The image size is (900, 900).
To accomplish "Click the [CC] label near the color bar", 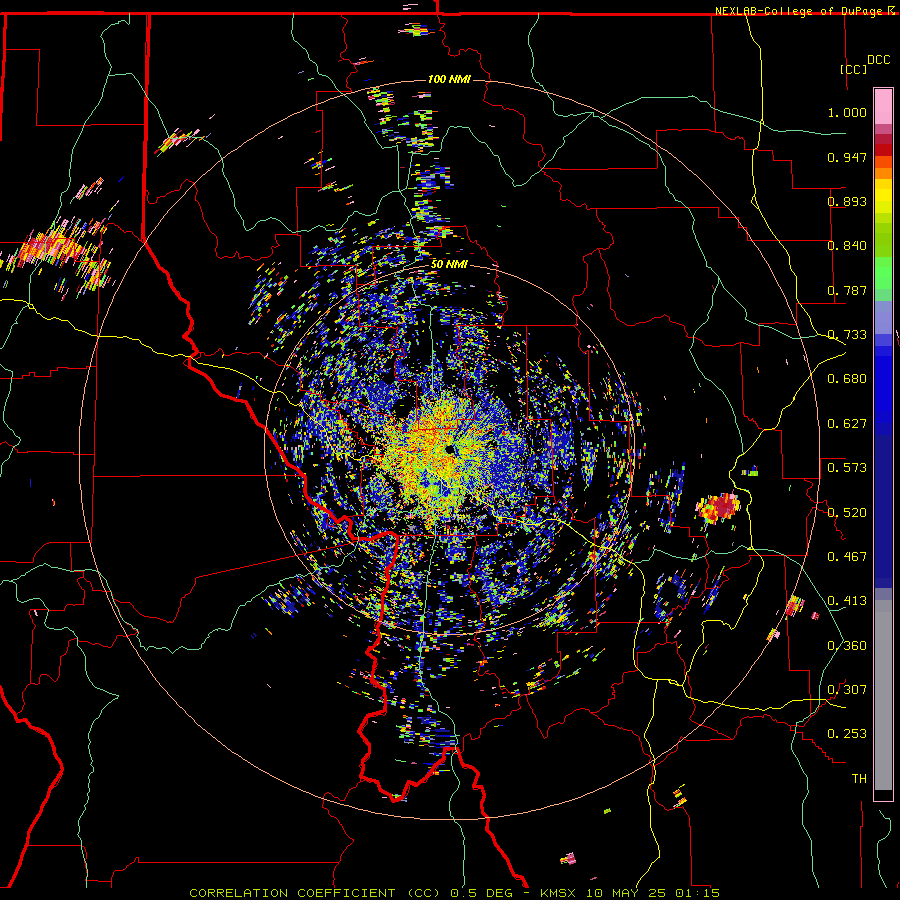I will [x=853, y=69].
